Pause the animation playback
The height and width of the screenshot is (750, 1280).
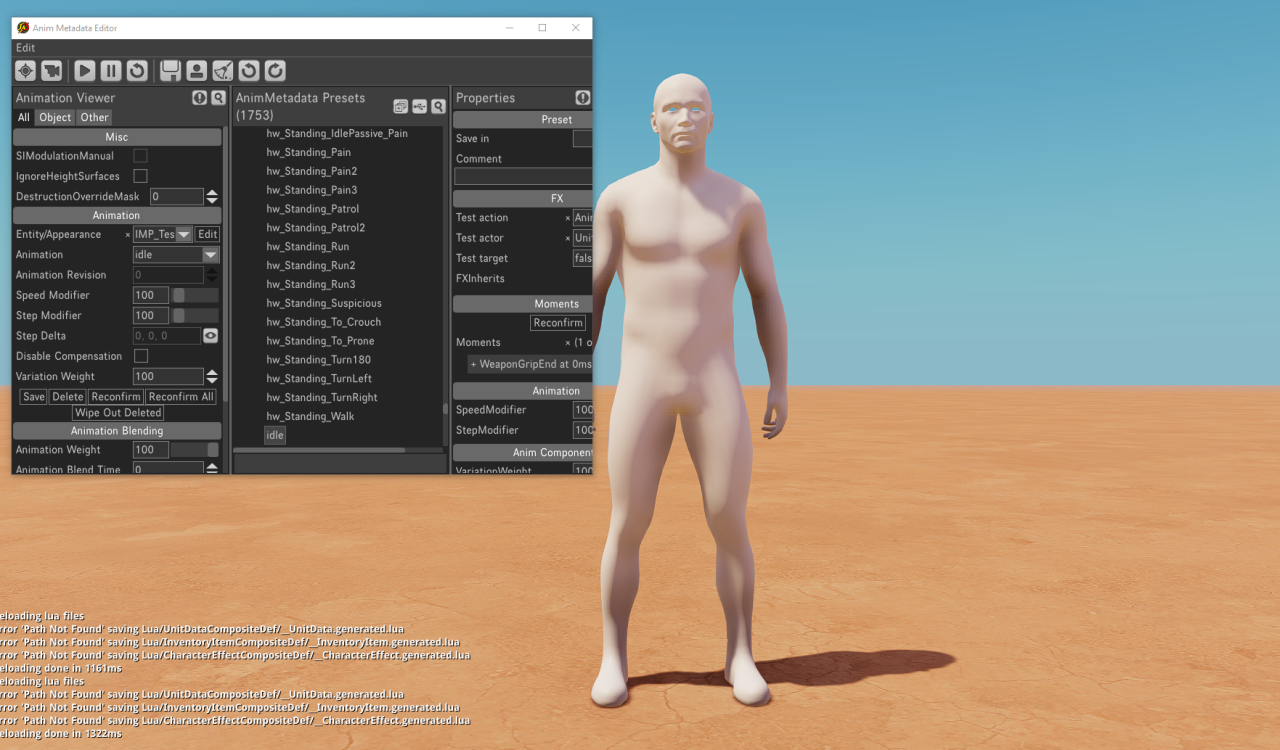(x=111, y=71)
